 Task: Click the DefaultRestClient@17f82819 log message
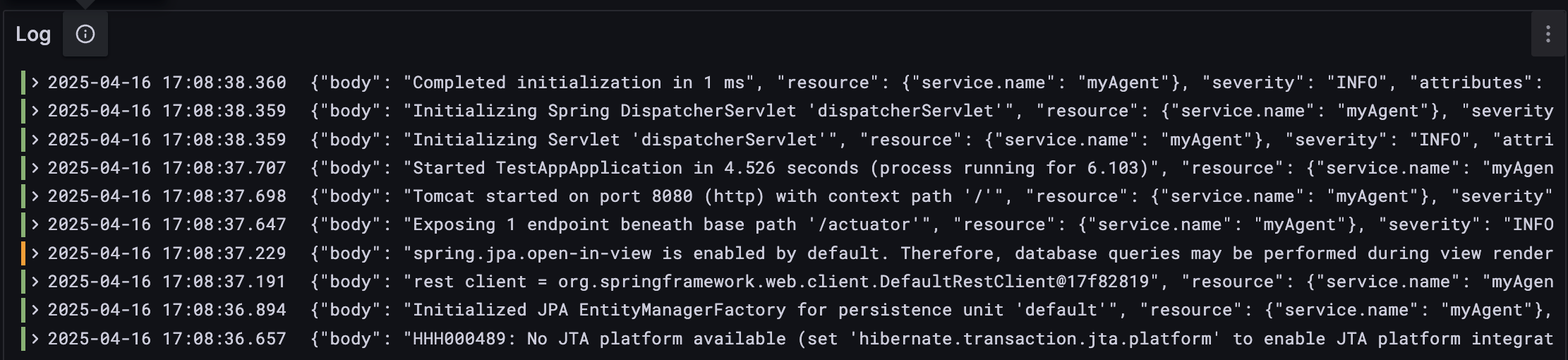coord(781,282)
